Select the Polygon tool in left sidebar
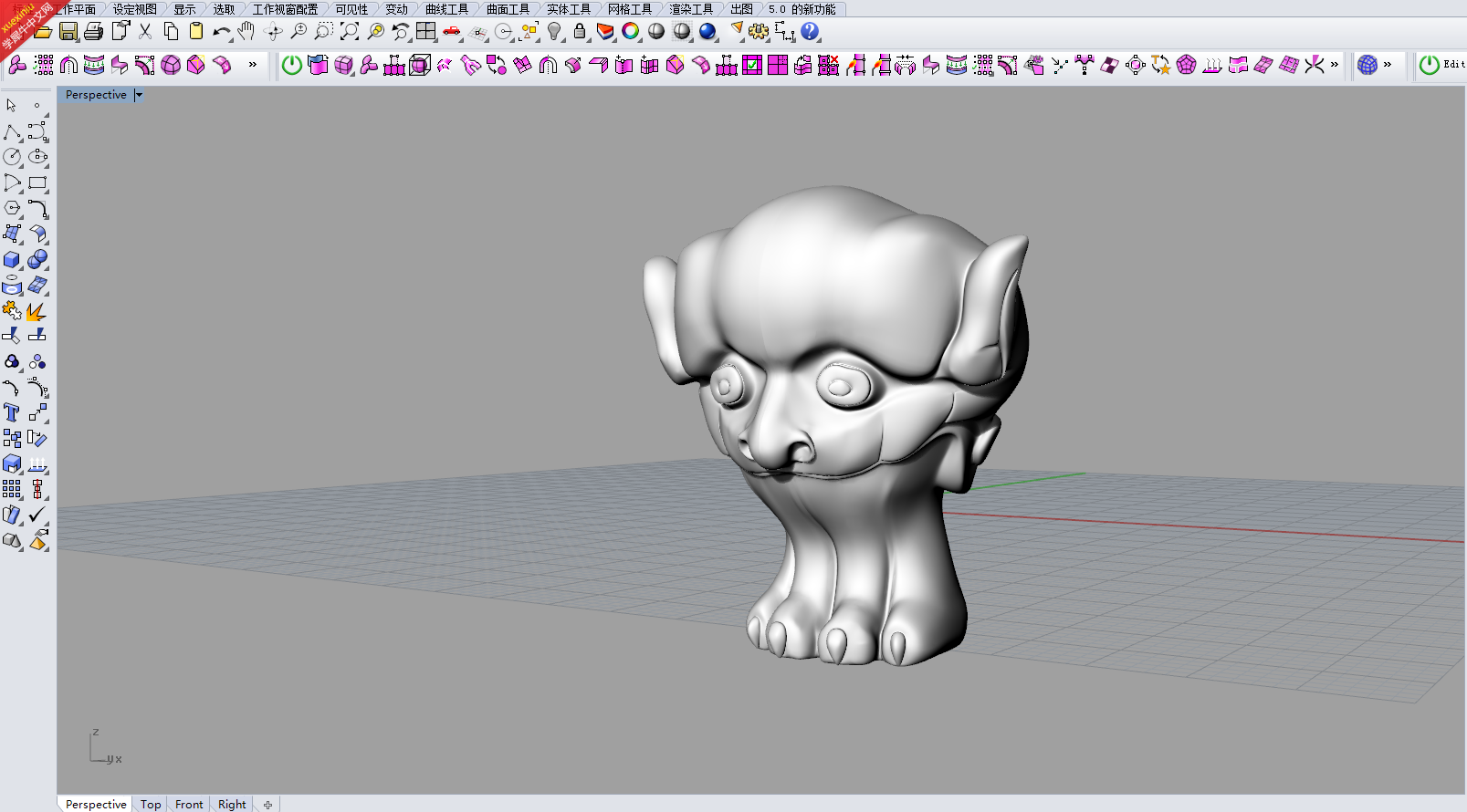Viewport: 1467px width, 812px height. (12, 208)
